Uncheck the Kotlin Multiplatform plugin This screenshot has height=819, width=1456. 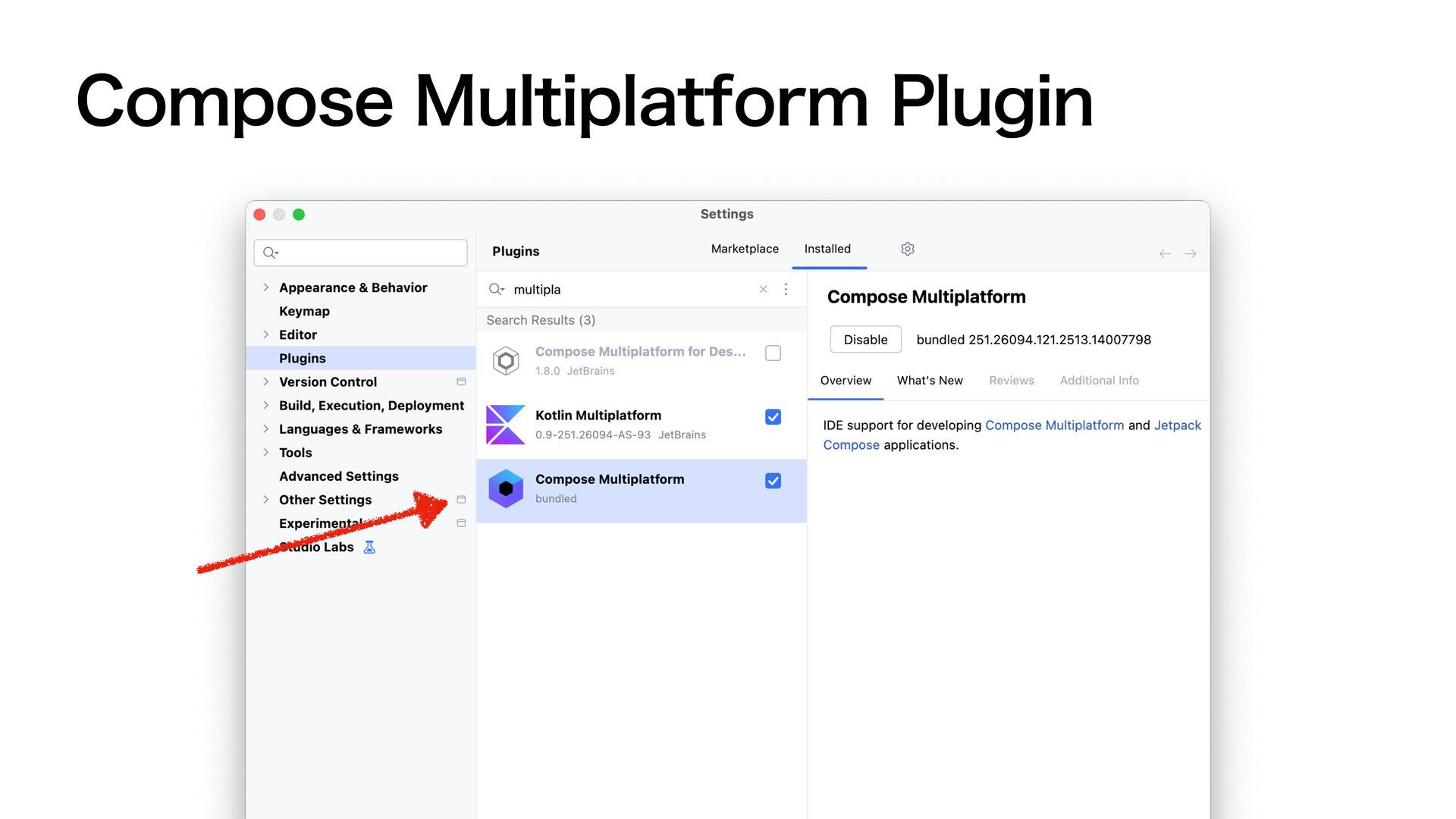pyautogui.click(x=773, y=416)
